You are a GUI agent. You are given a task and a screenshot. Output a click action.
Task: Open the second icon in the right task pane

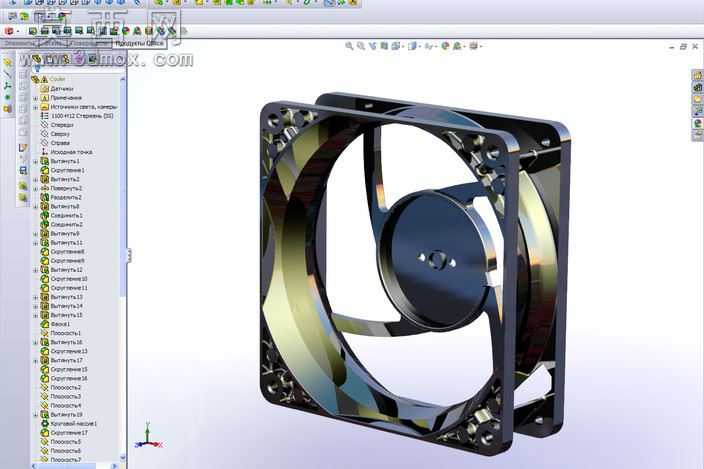[x=697, y=88]
